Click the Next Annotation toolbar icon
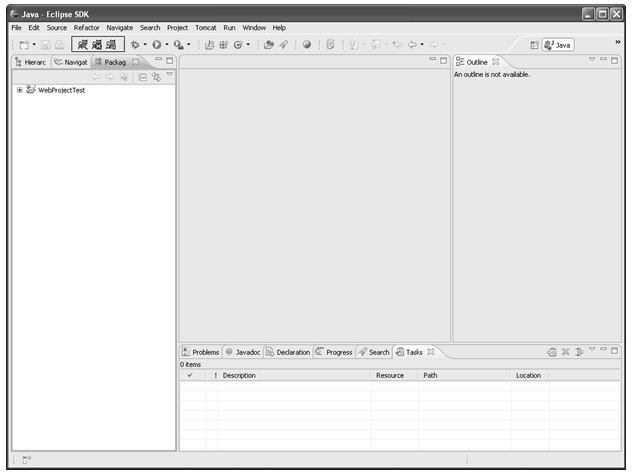Image resolution: width=635 pixels, height=475 pixels. (354, 45)
